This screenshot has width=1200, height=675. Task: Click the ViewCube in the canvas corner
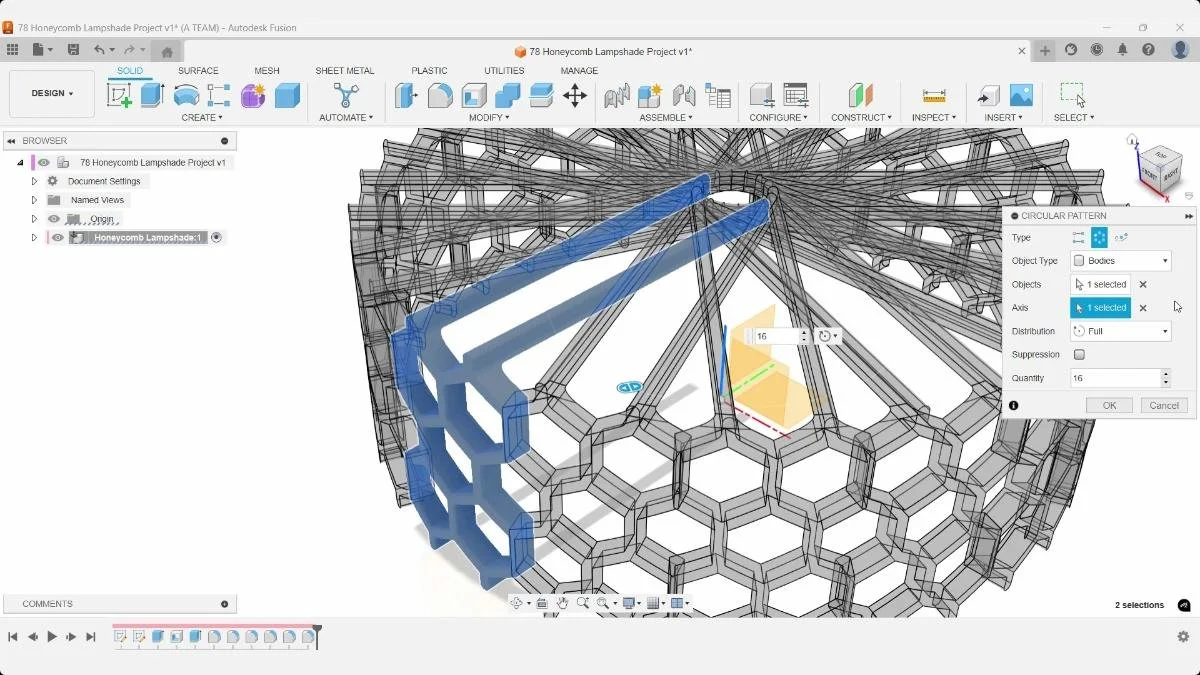(1160, 168)
